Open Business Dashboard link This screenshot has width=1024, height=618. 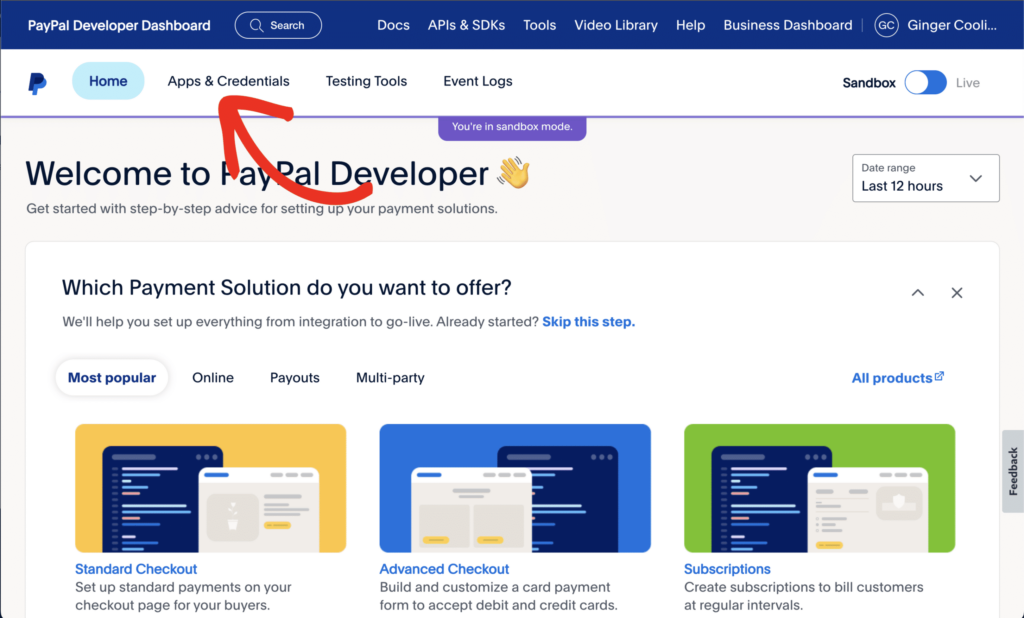(788, 25)
